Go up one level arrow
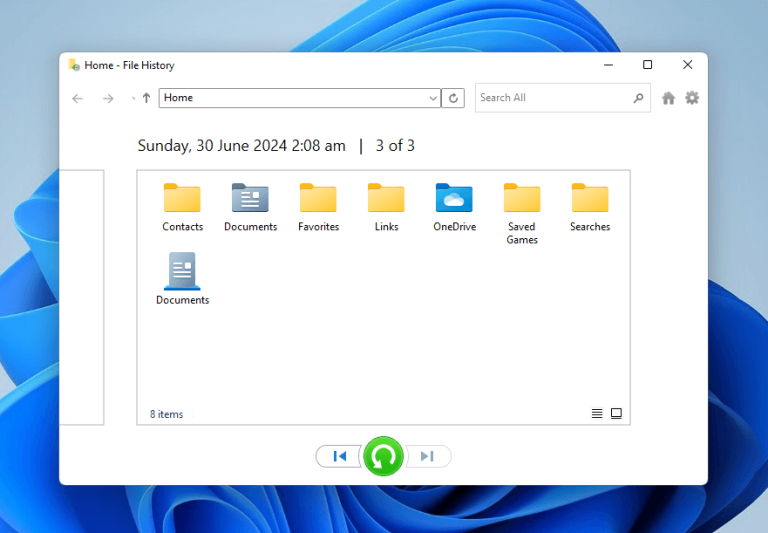Image resolution: width=768 pixels, height=533 pixels. tap(146, 98)
